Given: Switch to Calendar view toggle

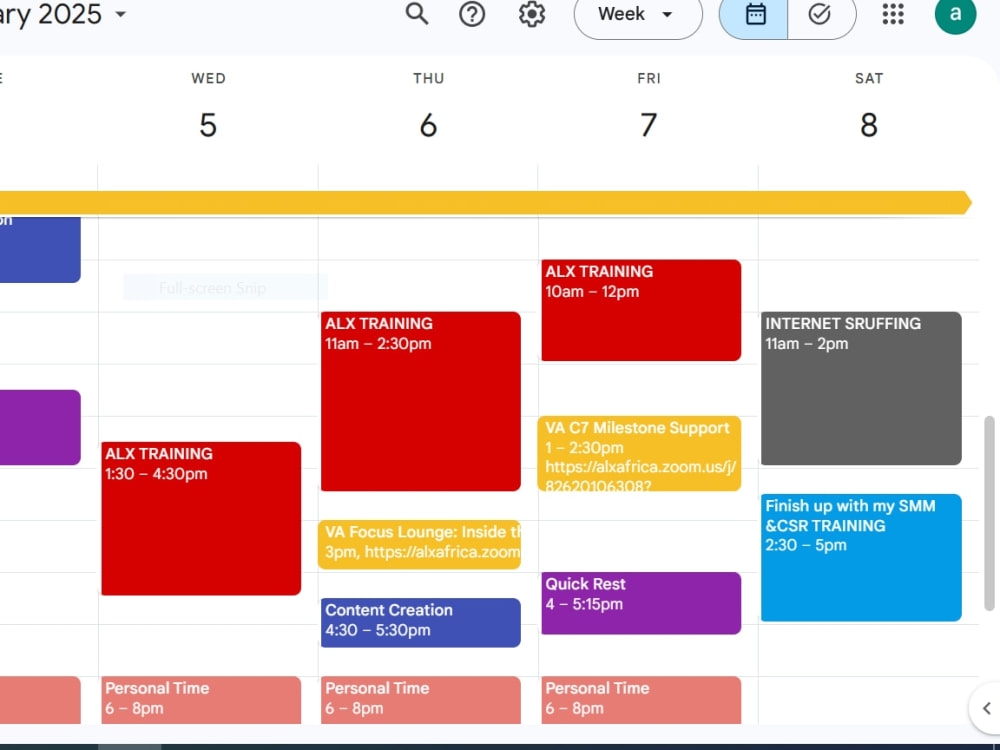Looking at the screenshot, I should [754, 14].
